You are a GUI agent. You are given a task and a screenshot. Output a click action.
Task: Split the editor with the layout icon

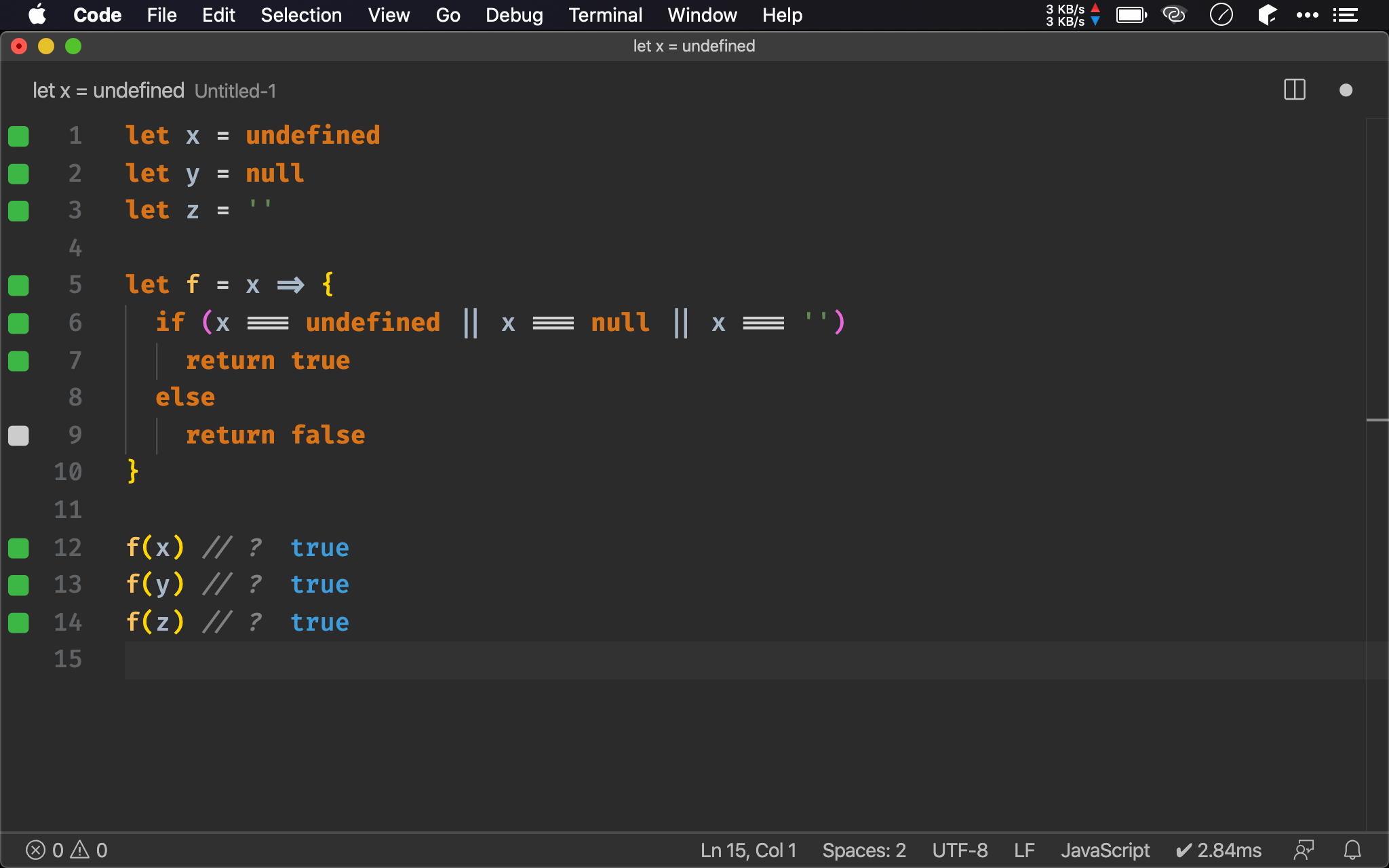point(1295,90)
